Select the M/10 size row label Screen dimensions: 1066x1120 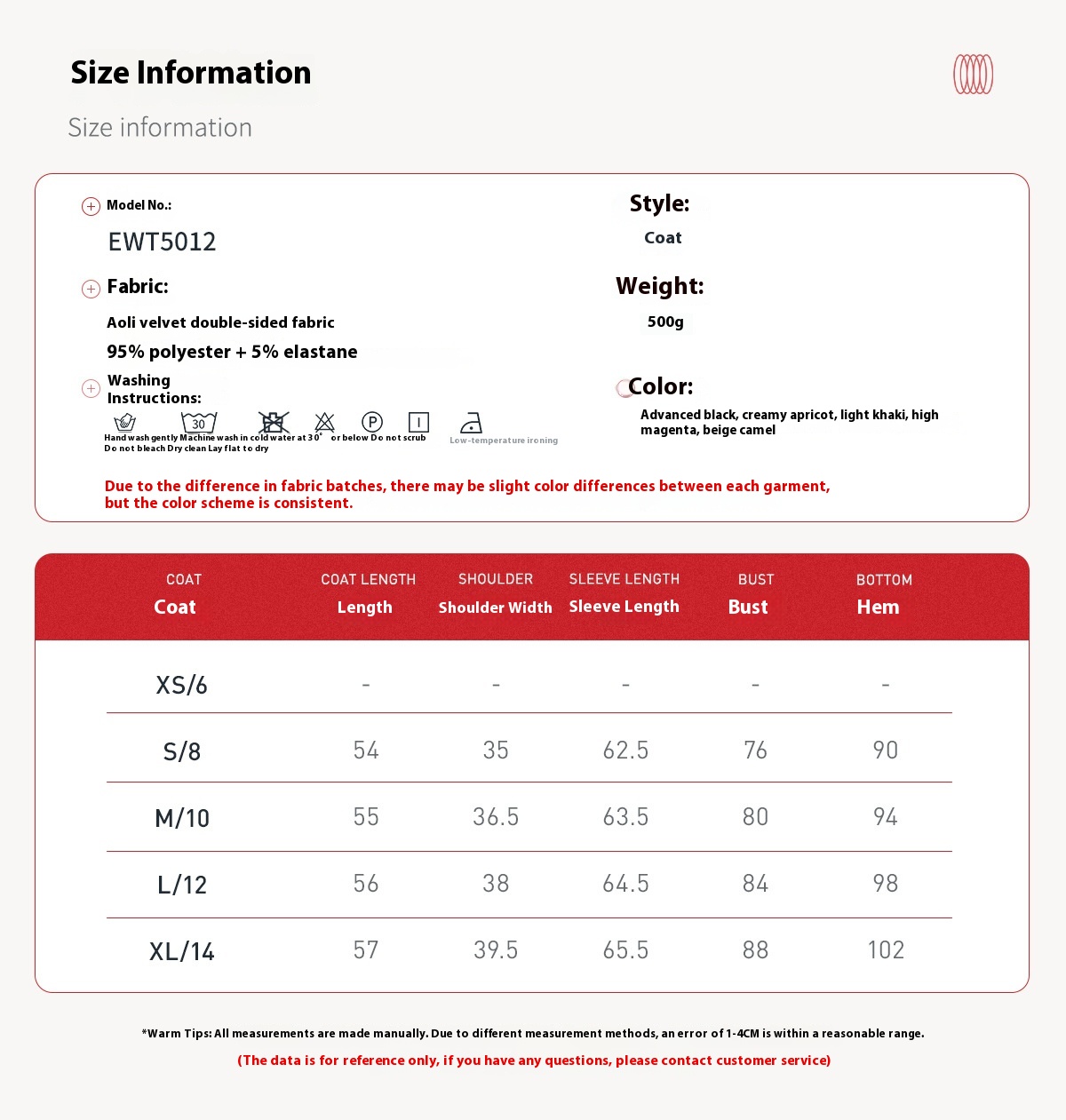[182, 818]
